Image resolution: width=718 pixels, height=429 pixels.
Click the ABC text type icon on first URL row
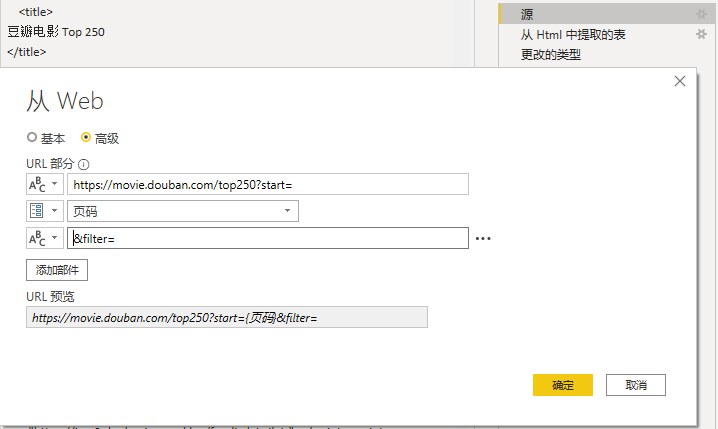[36, 184]
